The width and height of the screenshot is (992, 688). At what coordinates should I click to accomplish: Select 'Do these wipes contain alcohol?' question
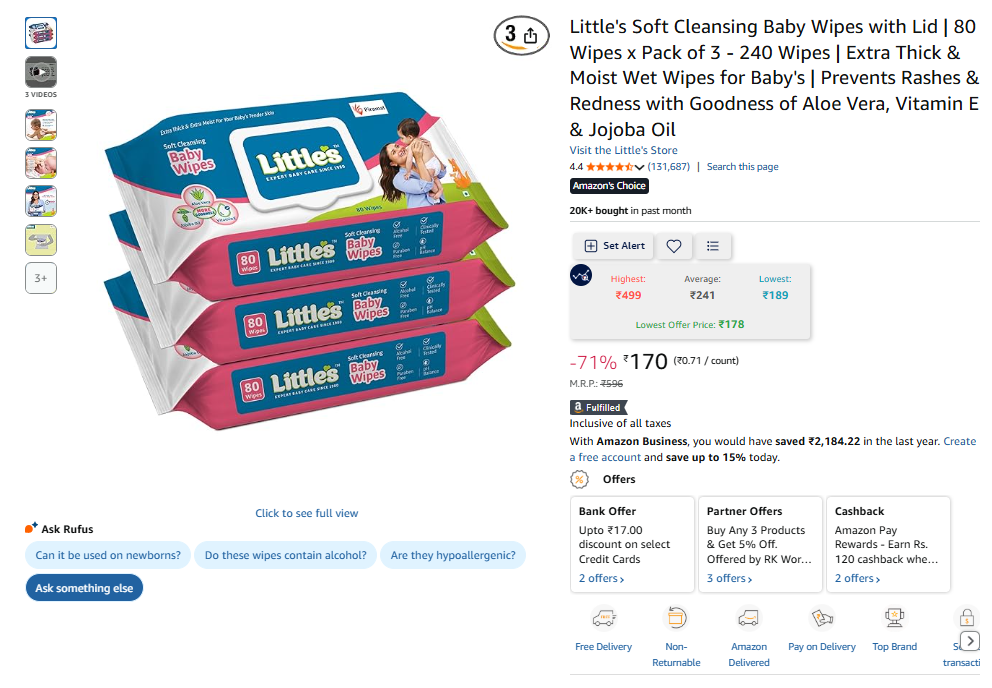point(285,555)
